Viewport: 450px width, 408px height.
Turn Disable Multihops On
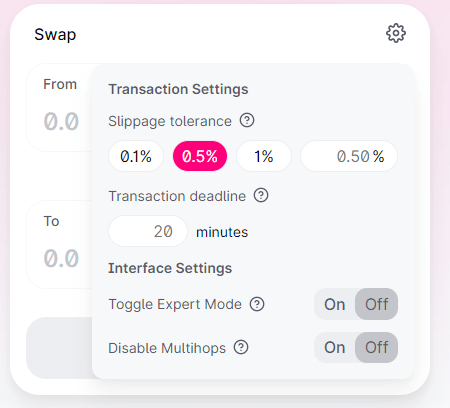[335, 347]
